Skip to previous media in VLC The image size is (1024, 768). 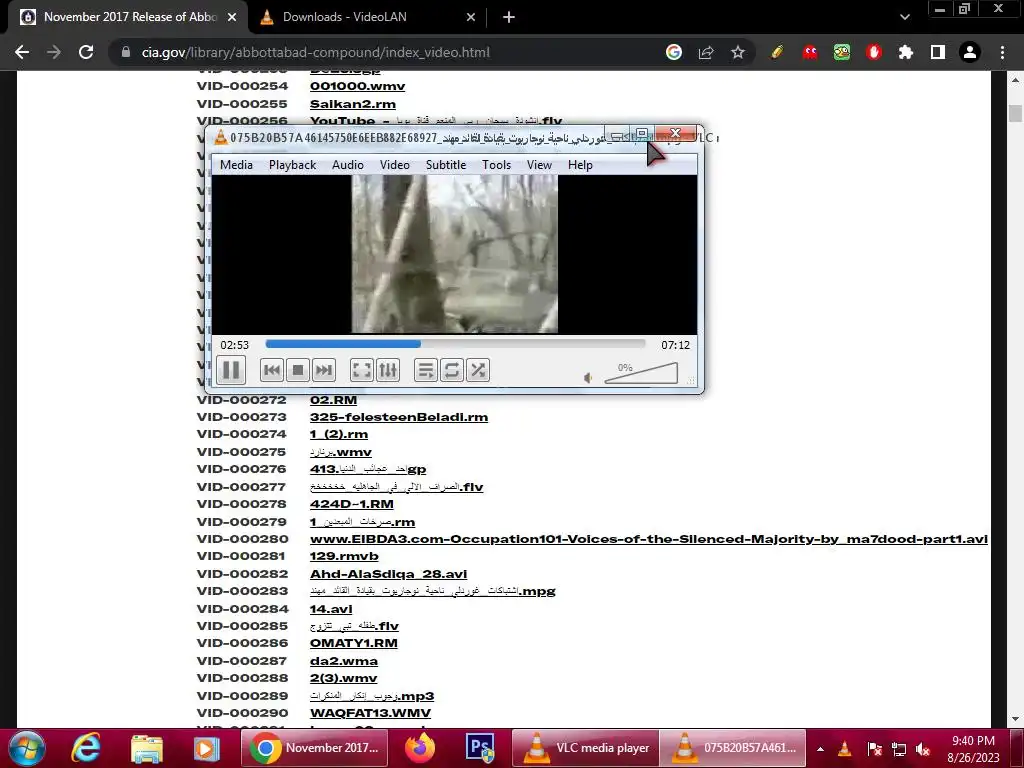click(x=272, y=370)
